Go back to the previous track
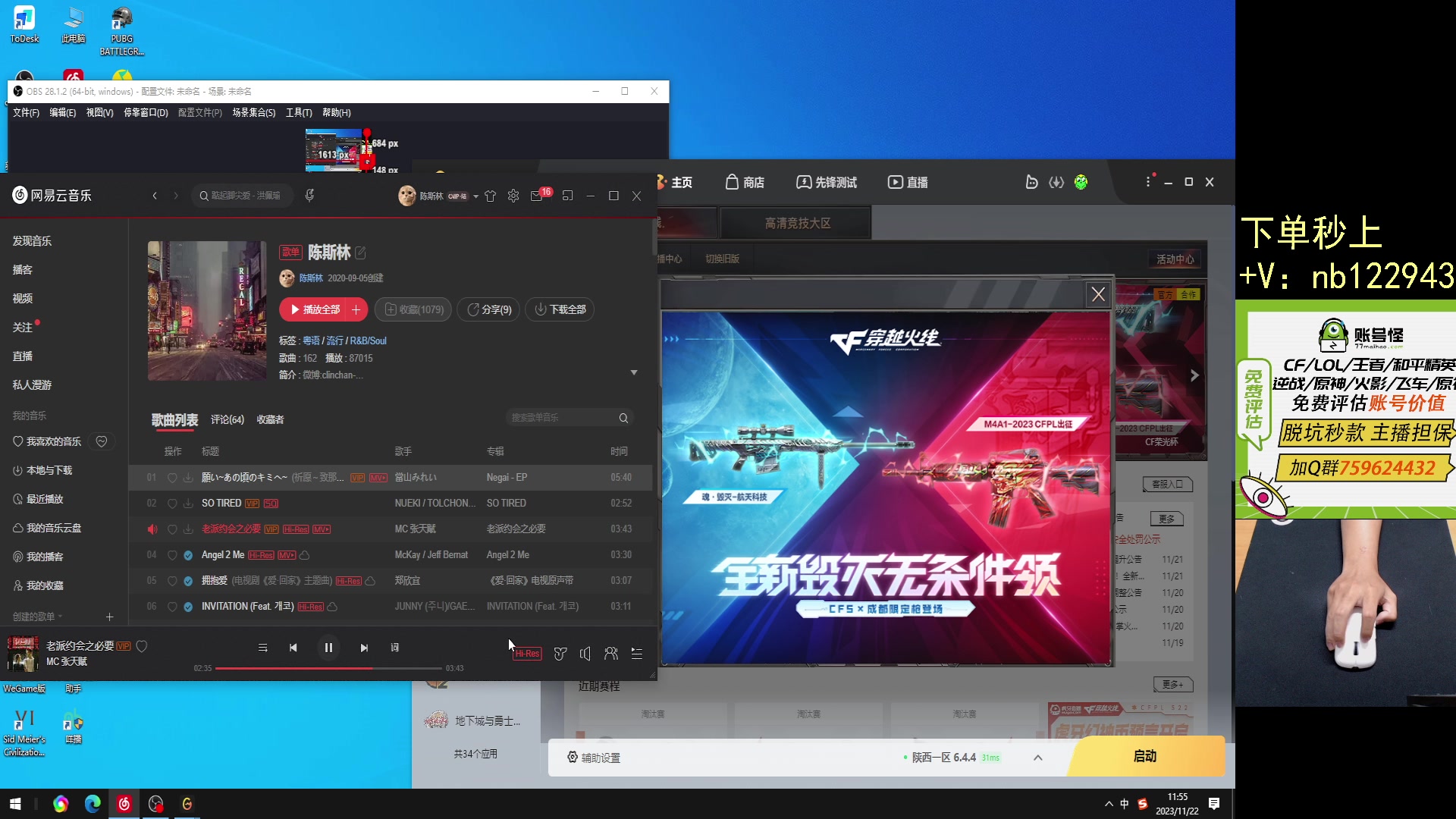The image size is (1456, 819). (293, 648)
